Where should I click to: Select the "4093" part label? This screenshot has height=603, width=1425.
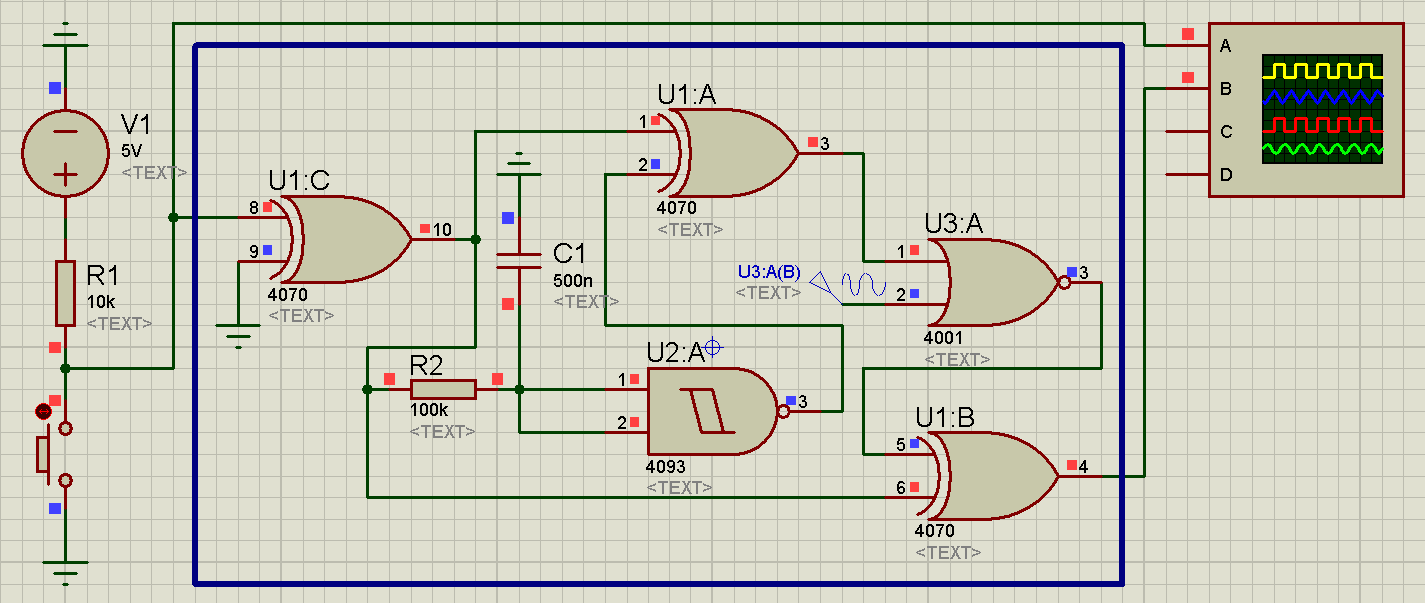coord(666,467)
